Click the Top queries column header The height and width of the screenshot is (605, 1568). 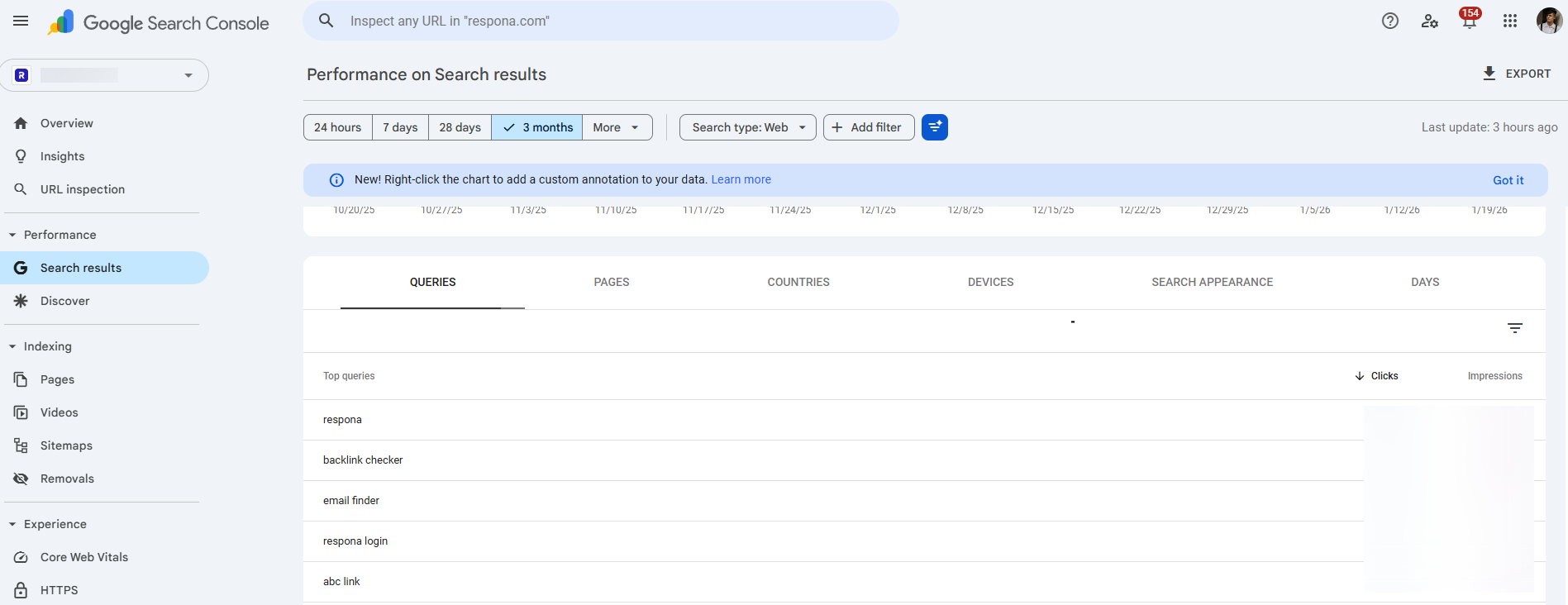pyautogui.click(x=349, y=376)
